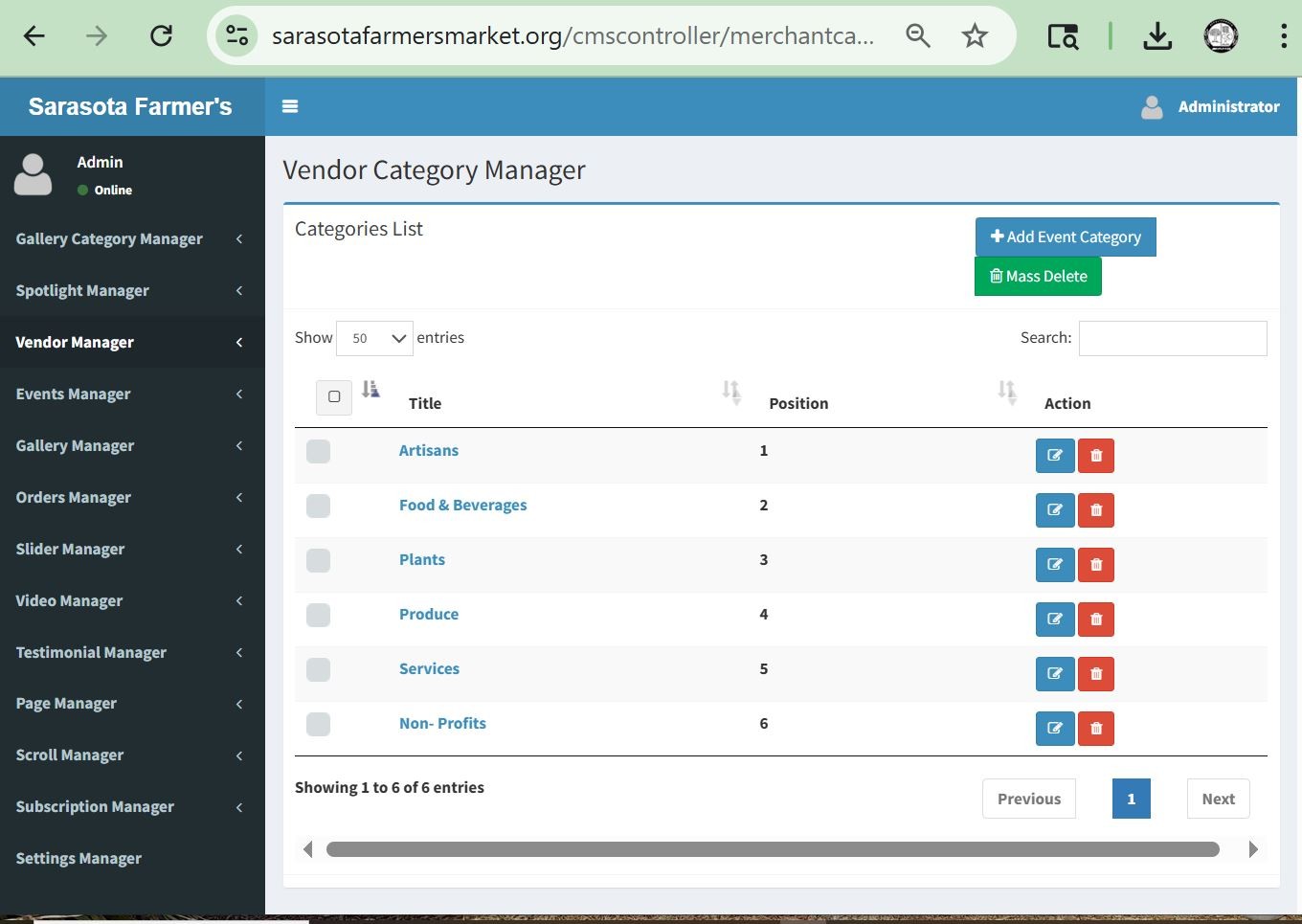Open Settings Manager from sidebar

pyautogui.click(x=79, y=858)
